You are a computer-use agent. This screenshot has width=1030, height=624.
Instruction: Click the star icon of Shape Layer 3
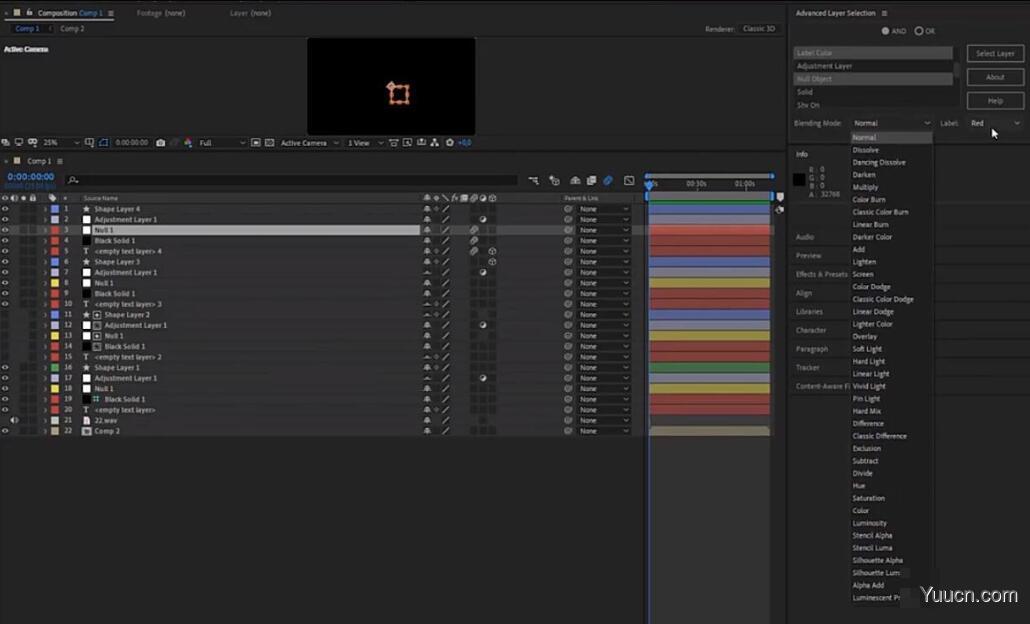pyautogui.click(x=86, y=262)
